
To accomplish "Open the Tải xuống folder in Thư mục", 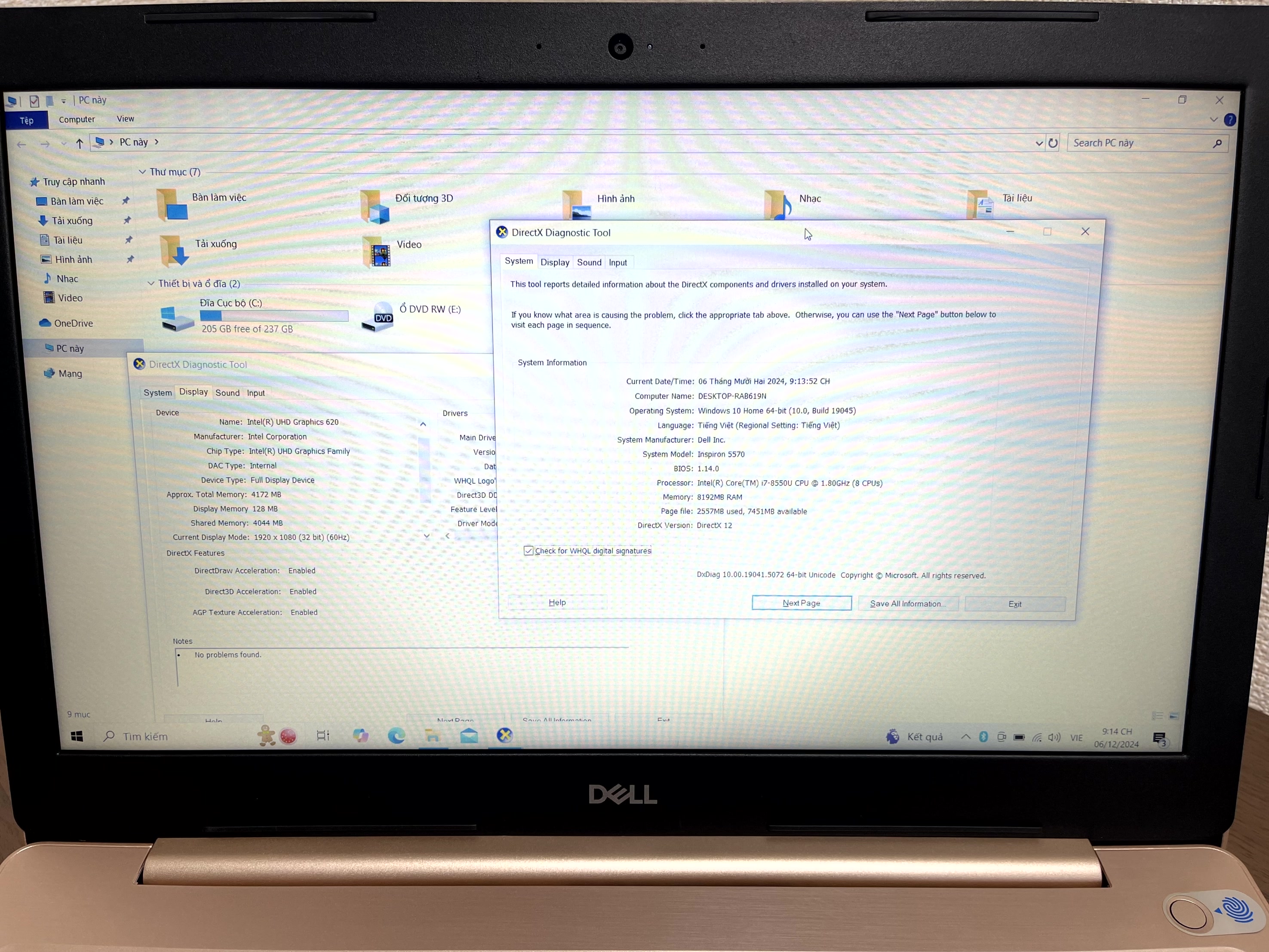I will (x=175, y=251).
